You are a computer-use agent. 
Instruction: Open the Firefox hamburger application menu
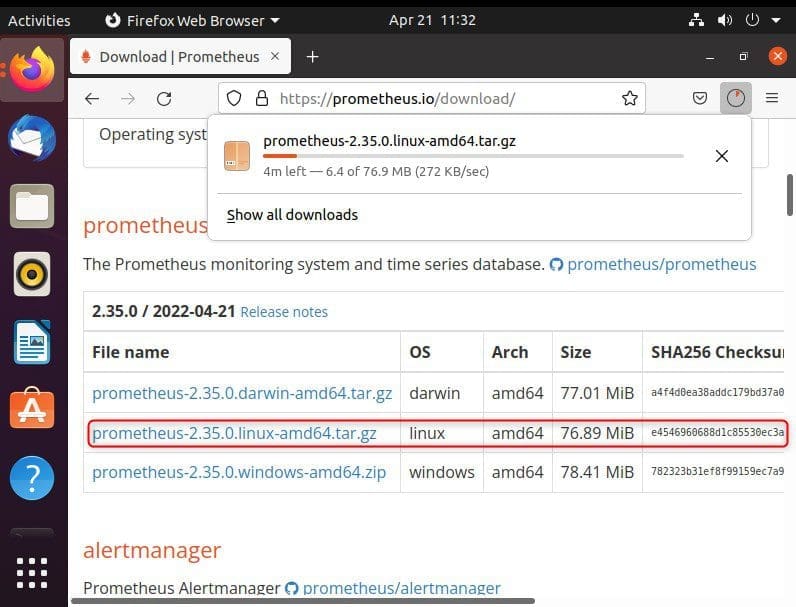point(772,98)
